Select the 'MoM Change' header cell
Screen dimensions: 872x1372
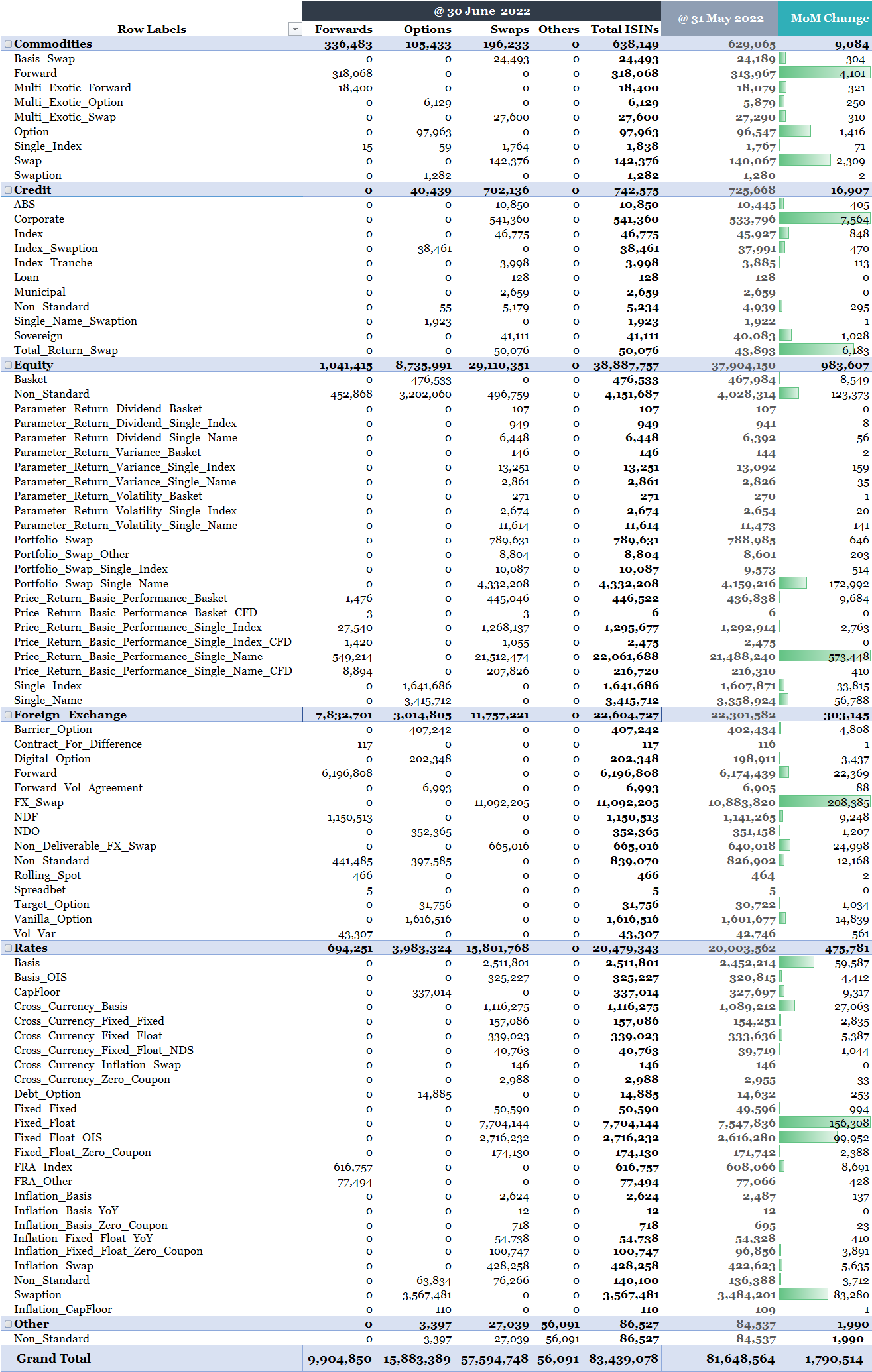point(826,19)
